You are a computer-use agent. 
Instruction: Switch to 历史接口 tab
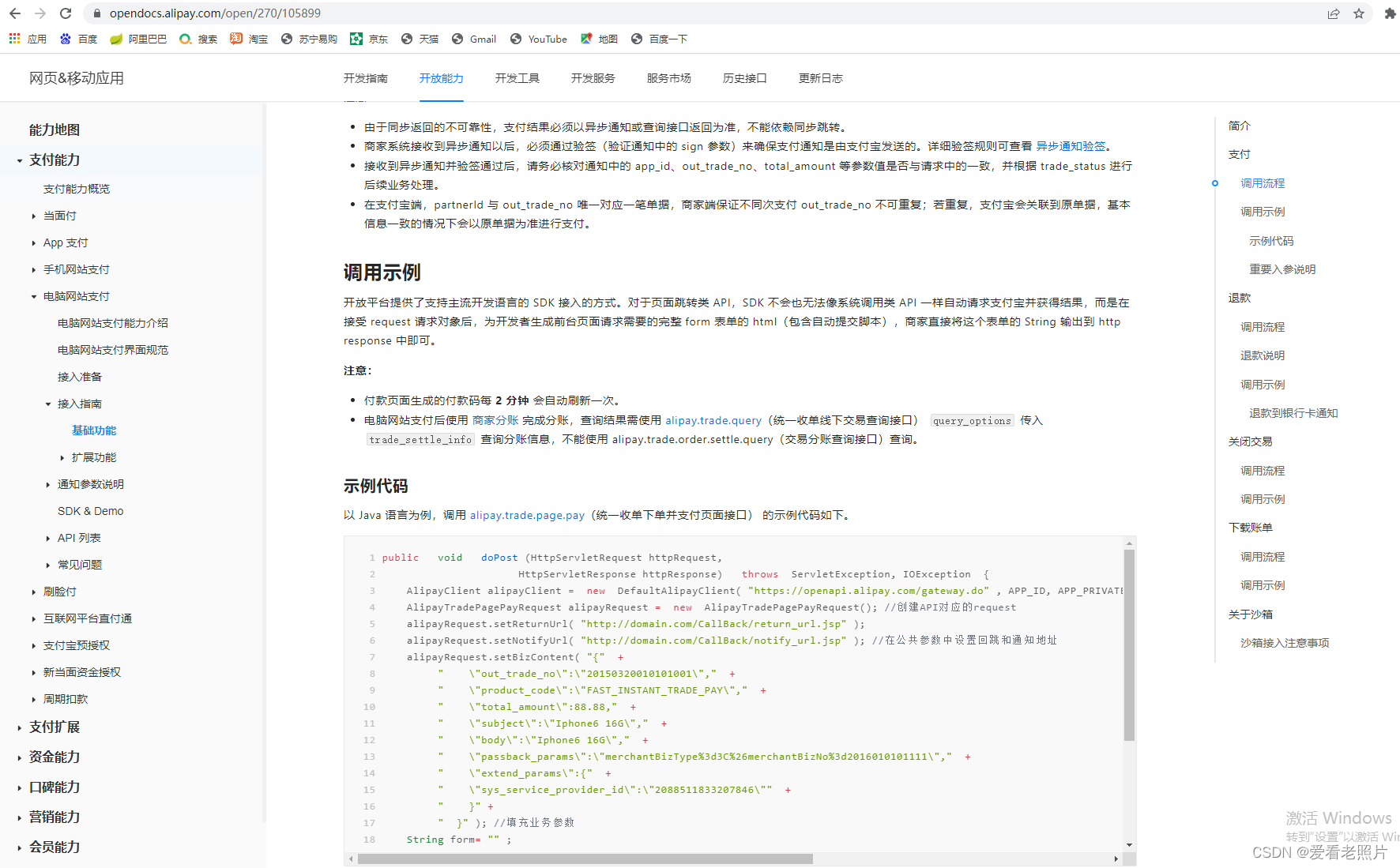(x=745, y=78)
